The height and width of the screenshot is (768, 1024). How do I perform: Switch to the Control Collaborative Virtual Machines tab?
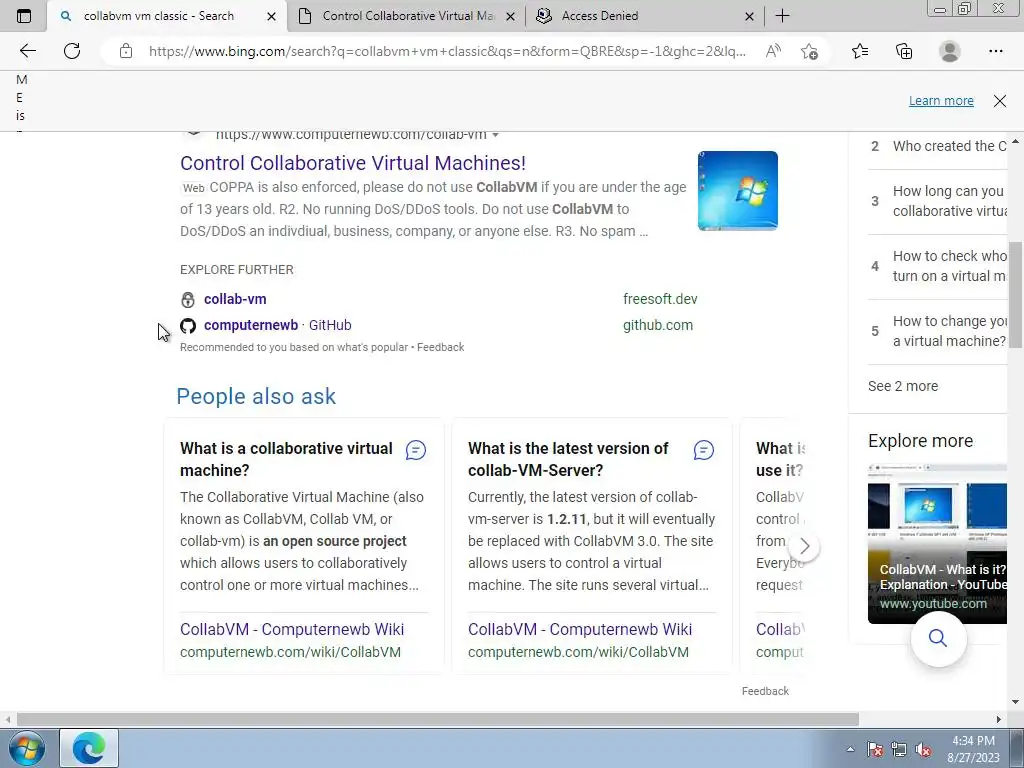click(x=408, y=16)
